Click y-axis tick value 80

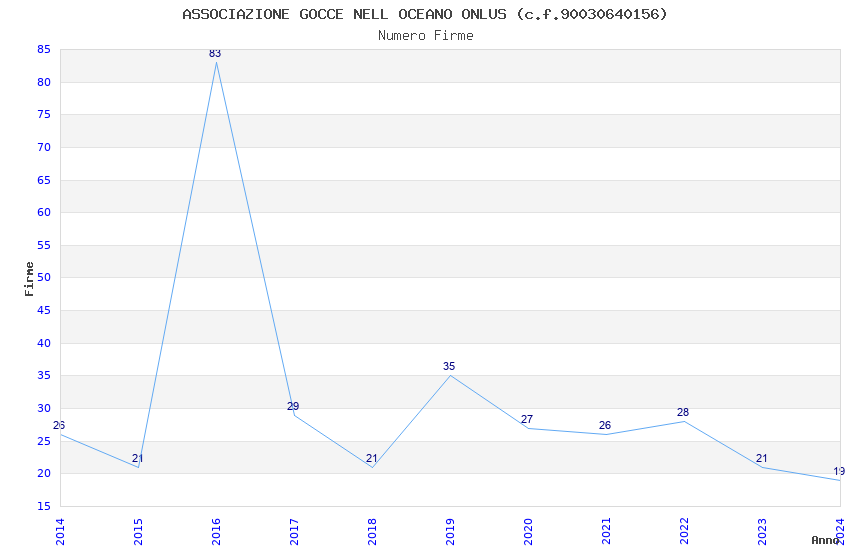[44, 82]
